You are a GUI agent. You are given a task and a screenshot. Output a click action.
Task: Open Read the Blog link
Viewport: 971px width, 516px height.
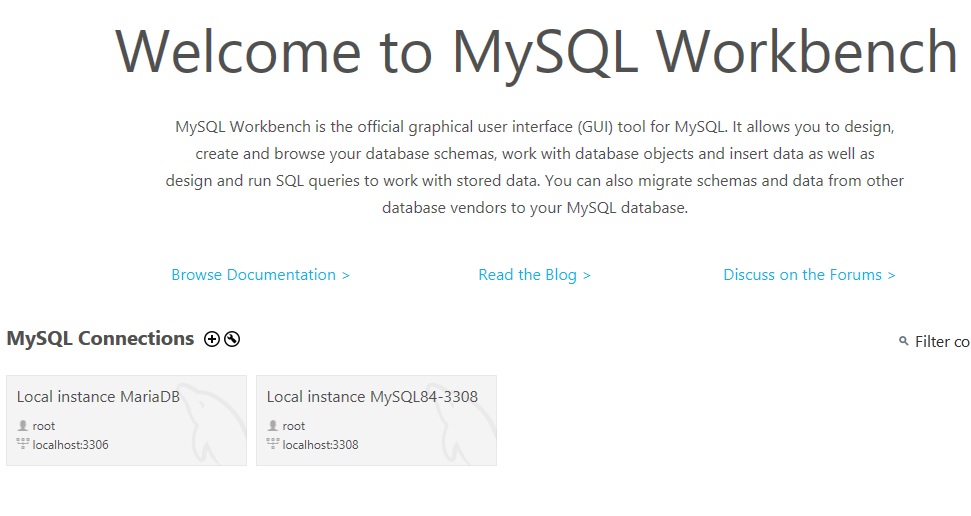click(534, 274)
